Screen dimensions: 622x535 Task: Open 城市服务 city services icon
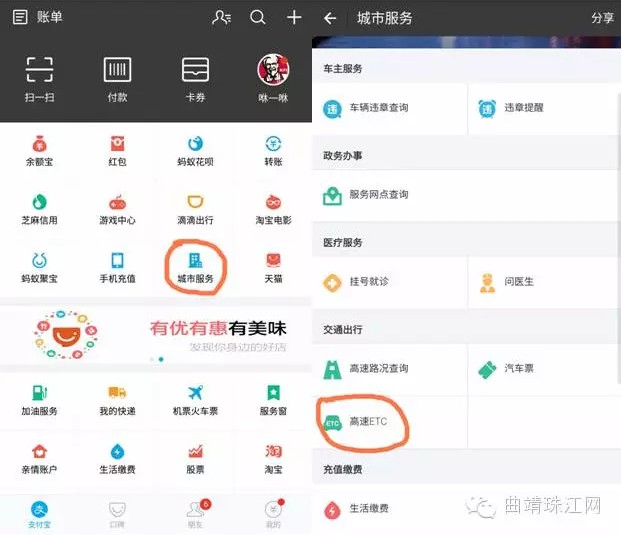click(x=195, y=266)
